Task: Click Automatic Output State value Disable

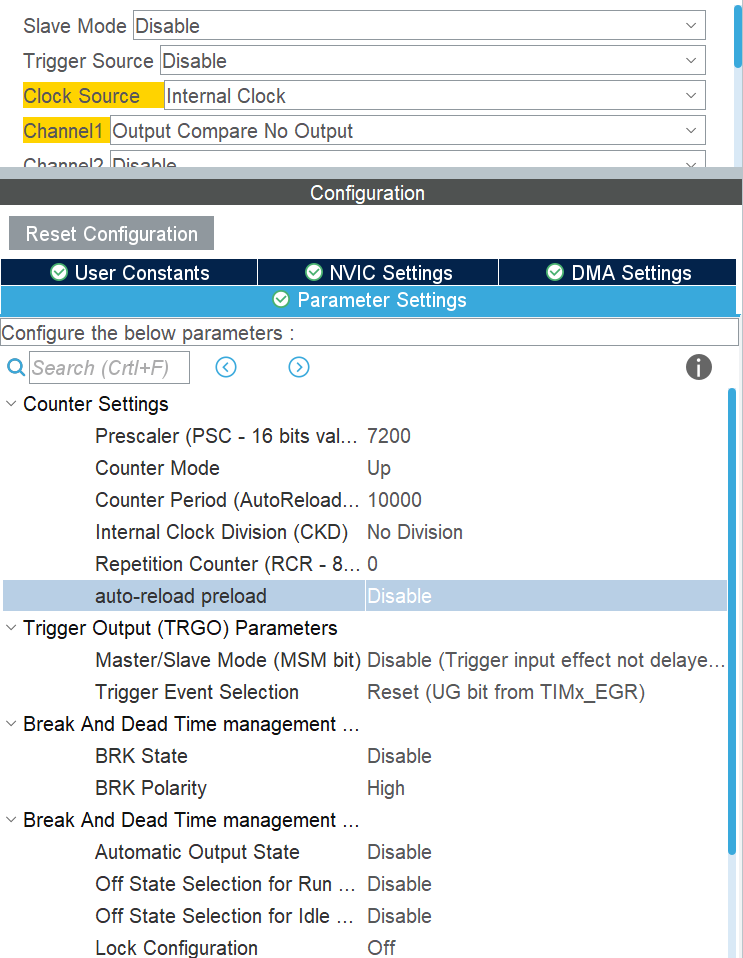Action: pos(399,852)
